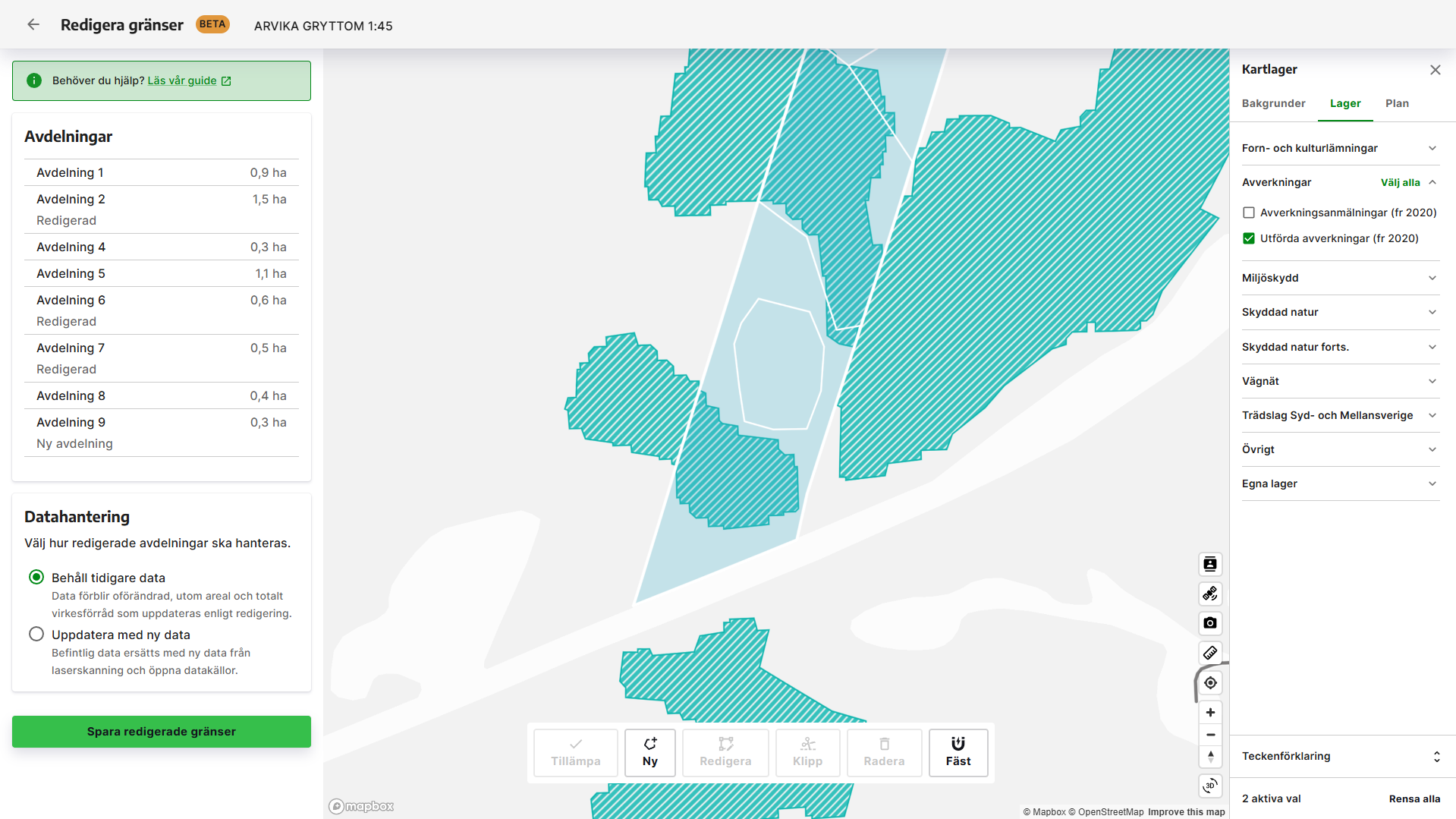Select Avdelning 7 in the list
The width and height of the screenshot is (1456, 819).
click(162, 358)
